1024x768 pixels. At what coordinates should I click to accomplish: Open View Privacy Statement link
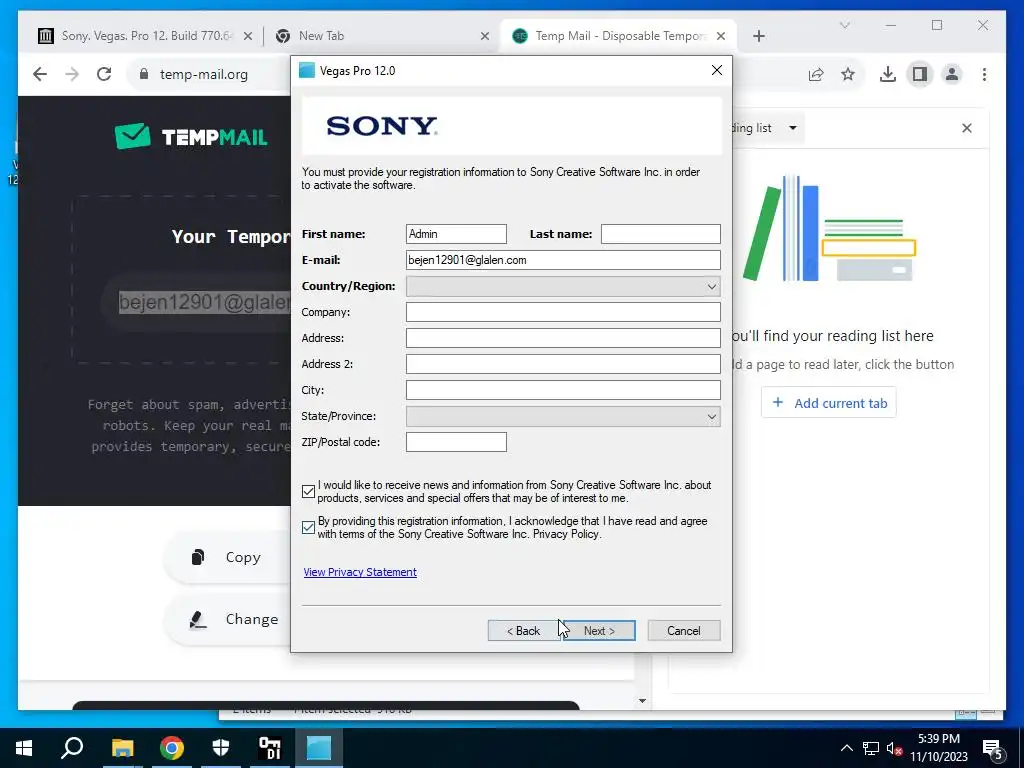(360, 572)
